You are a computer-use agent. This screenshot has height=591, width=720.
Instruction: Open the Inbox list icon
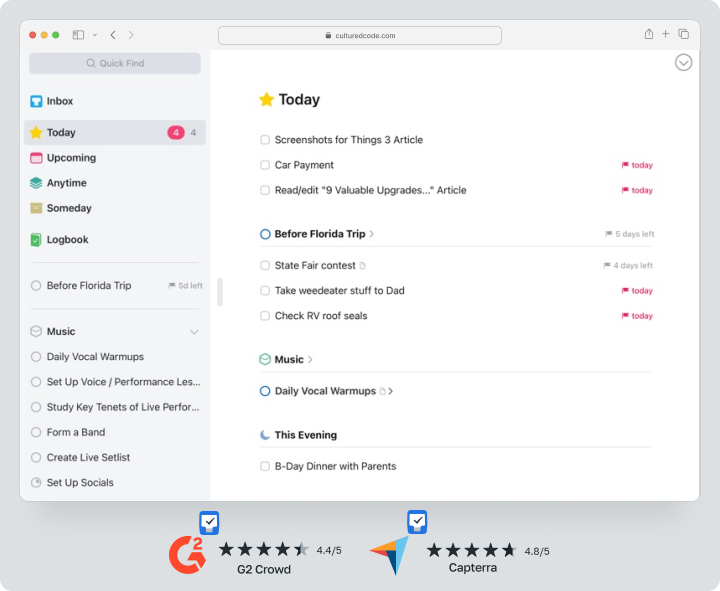pos(36,101)
